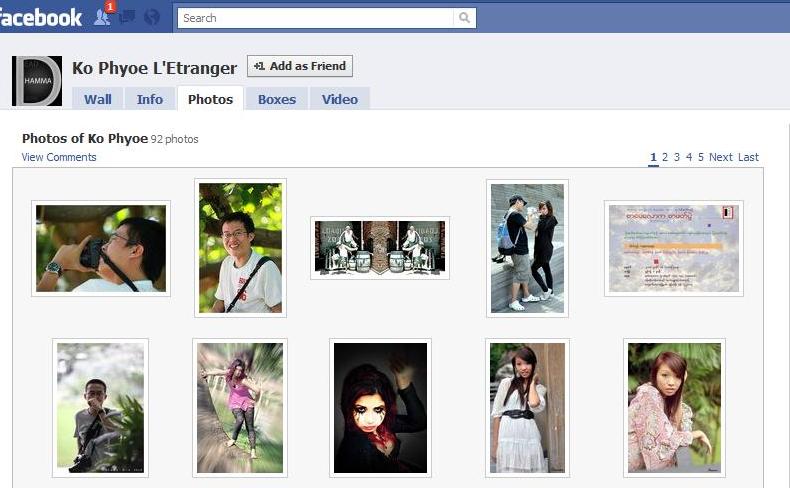Open the dark gothic makeup portrait

380,408
